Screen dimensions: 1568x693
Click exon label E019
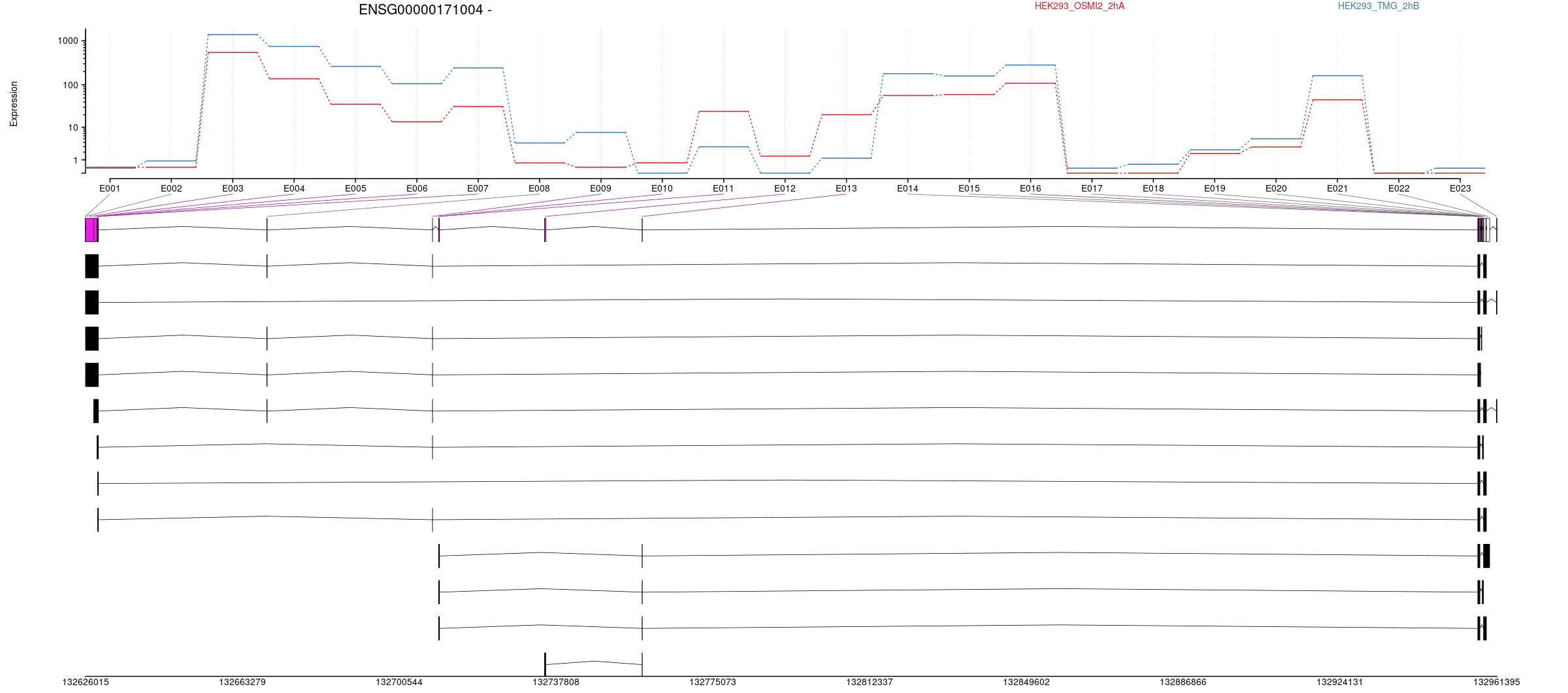(x=1215, y=189)
